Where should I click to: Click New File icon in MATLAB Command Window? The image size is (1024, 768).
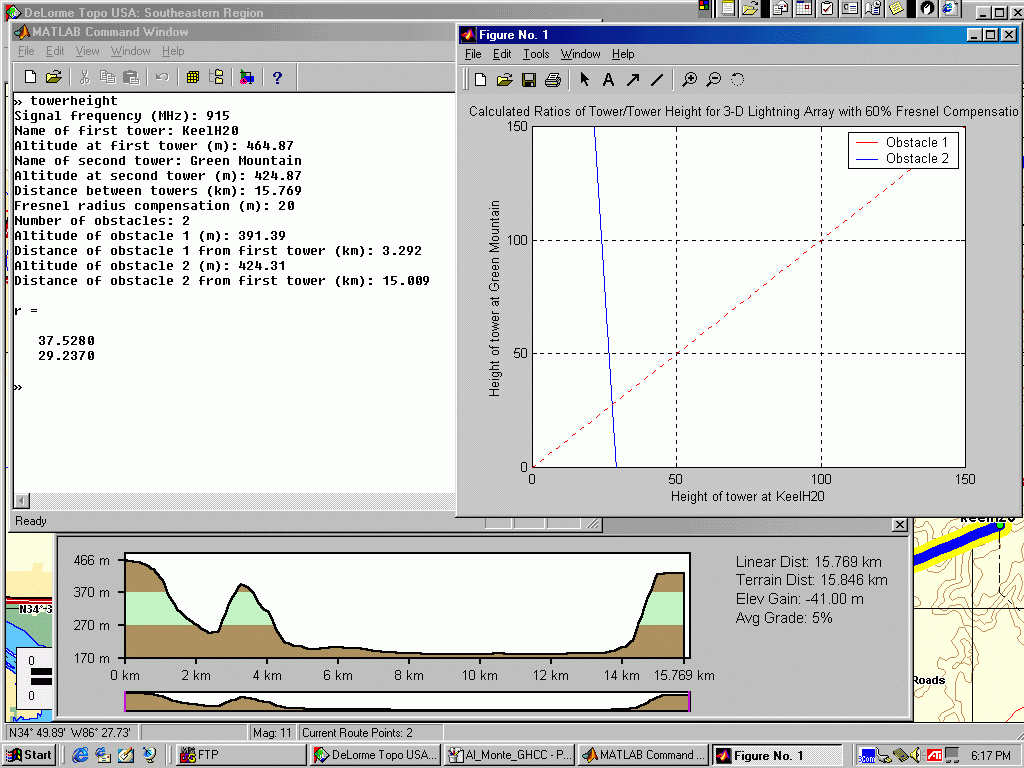pyautogui.click(x=30, y=77)
